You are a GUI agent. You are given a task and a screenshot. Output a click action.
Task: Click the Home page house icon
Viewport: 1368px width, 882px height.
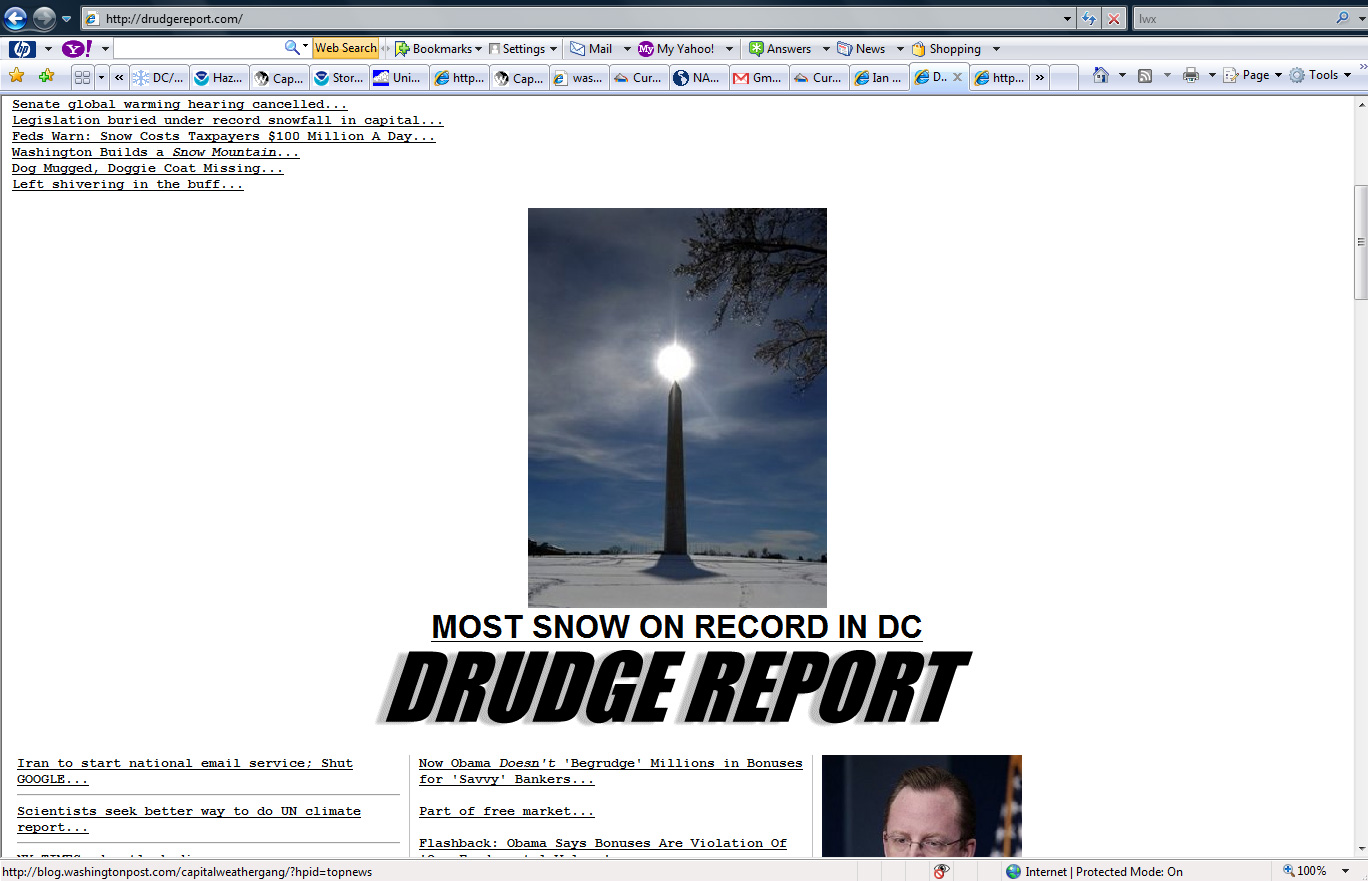[x=1101, y=75]
